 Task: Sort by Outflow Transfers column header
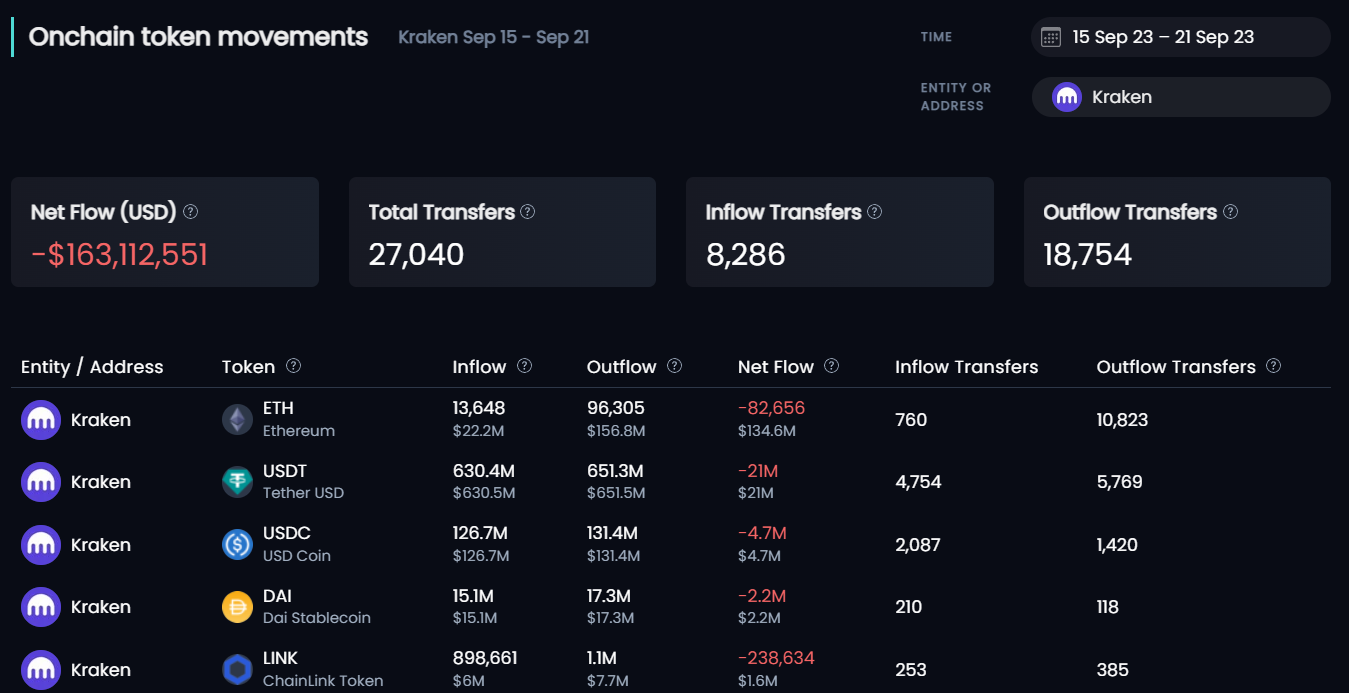[x=1176, y=367]
